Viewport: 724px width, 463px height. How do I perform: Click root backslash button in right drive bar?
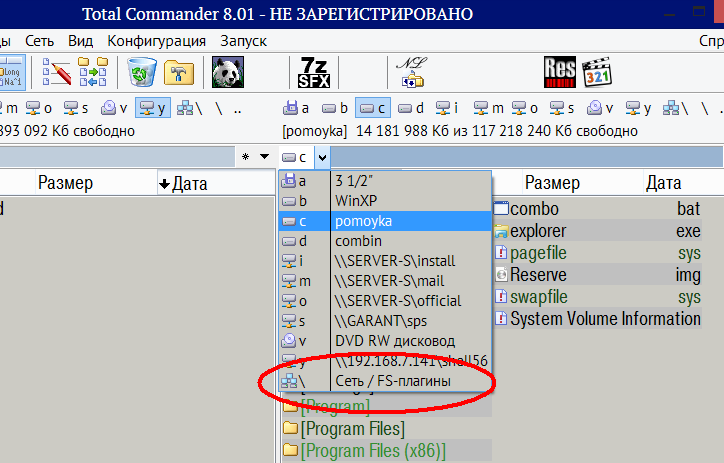pyautogui.click(x=705, y=108)
